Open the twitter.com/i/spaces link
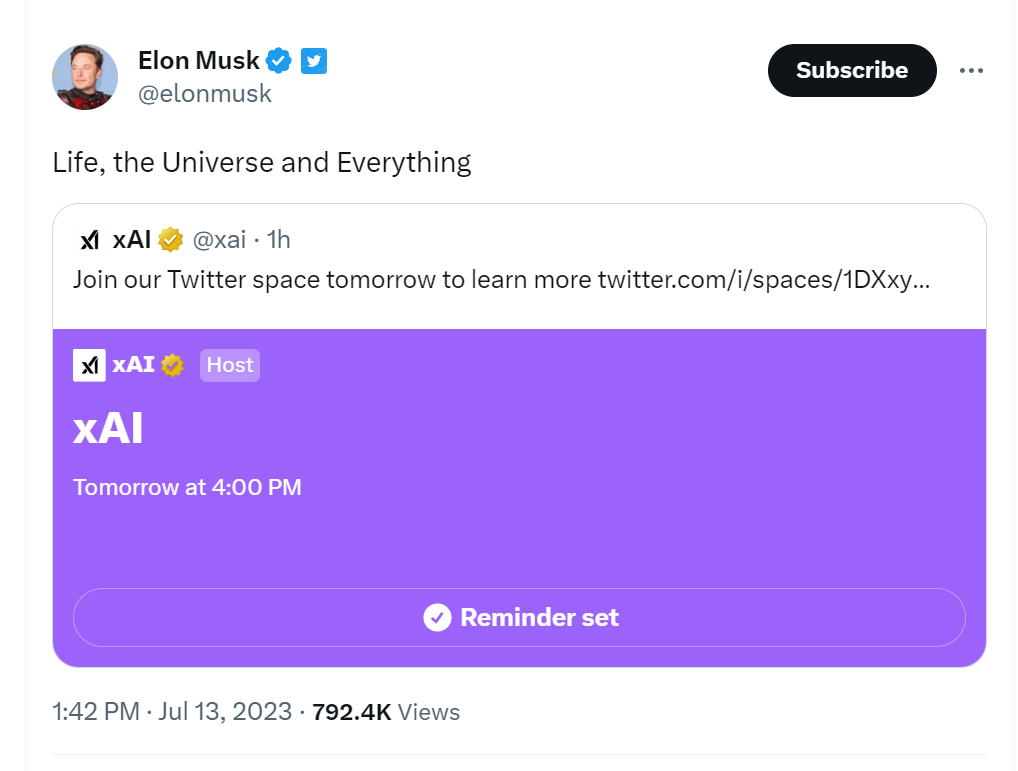Image resolution: width=1018 pixels, height=771 pixels. point(764,280)
